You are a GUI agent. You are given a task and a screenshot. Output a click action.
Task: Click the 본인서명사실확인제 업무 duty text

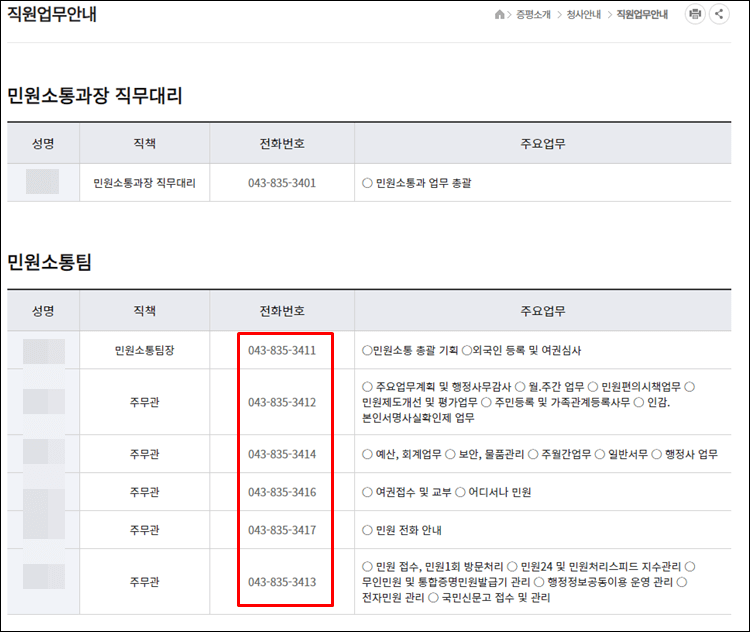[418, 418]
